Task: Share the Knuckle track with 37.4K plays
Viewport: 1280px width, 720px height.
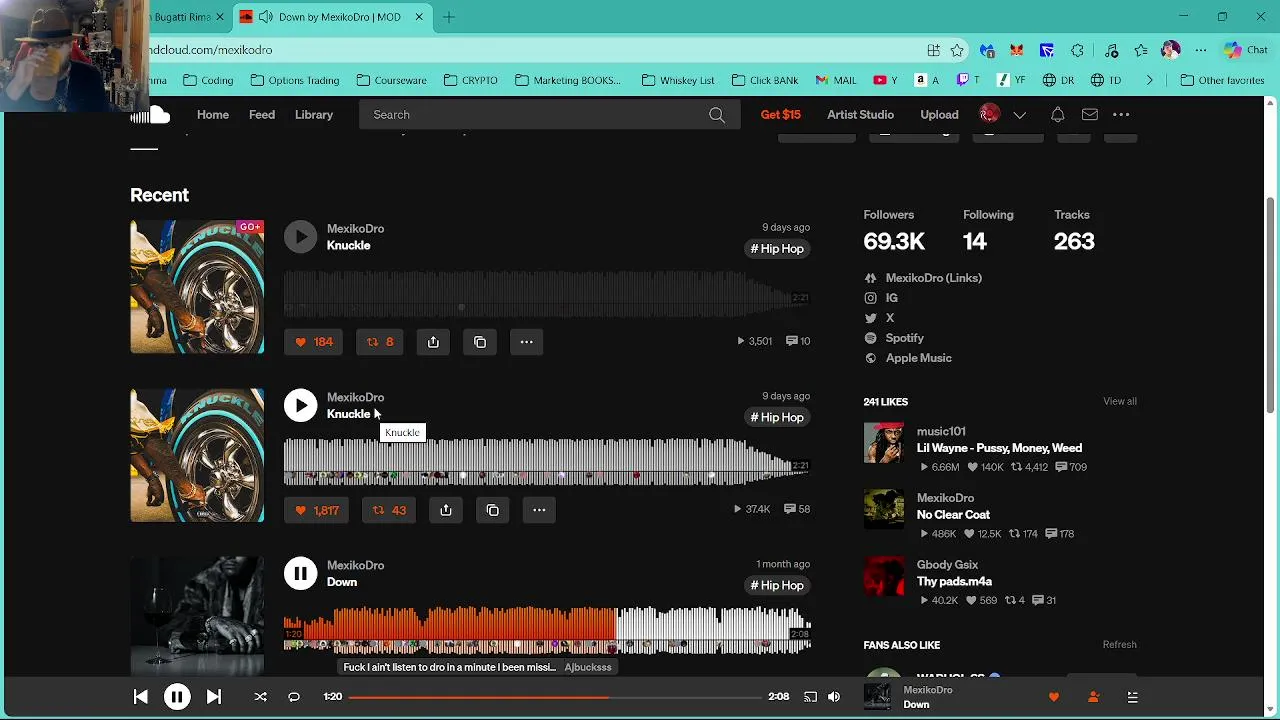Action: point(446,510)
